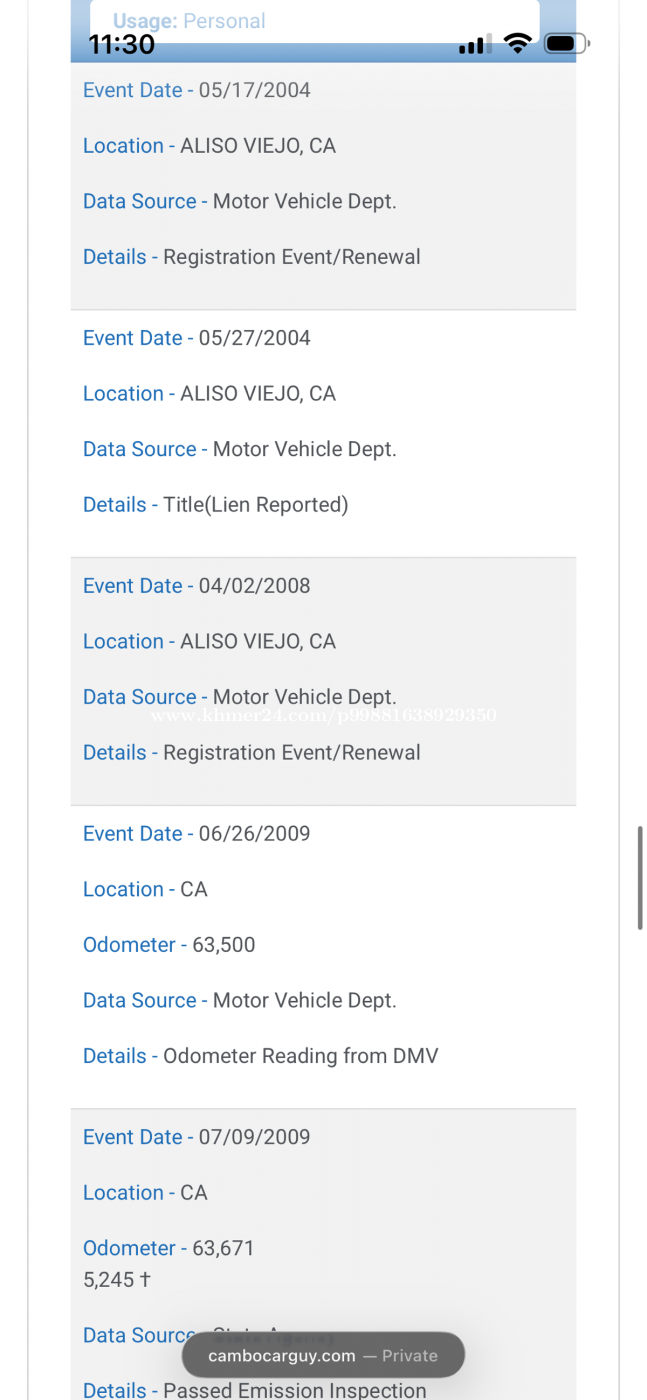Tap the Event Date 06/26/2009 entry
The width and height of the screenshot is (647, 1400).
(196, 834)
